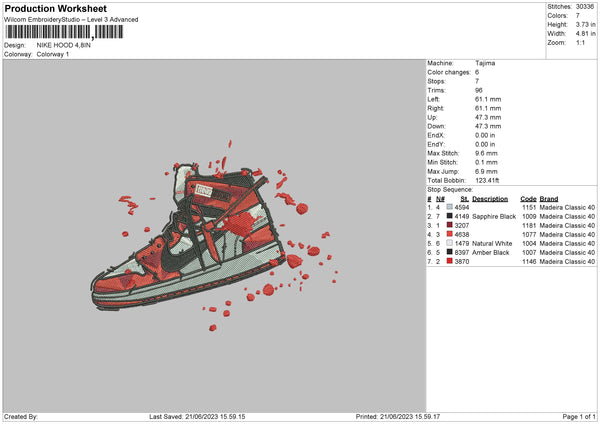Click the Zoom value 1:1
The image size is (600, 424).
[580, 42]
